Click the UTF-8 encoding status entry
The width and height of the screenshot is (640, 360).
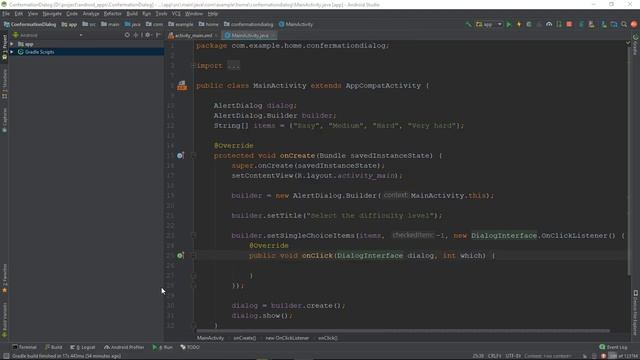pos(513,356)
